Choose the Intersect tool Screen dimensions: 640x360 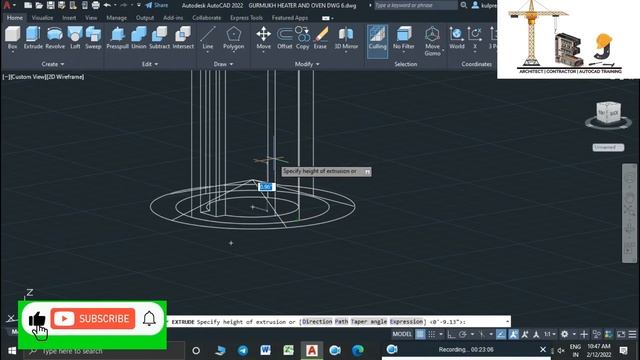coord(183,37)
